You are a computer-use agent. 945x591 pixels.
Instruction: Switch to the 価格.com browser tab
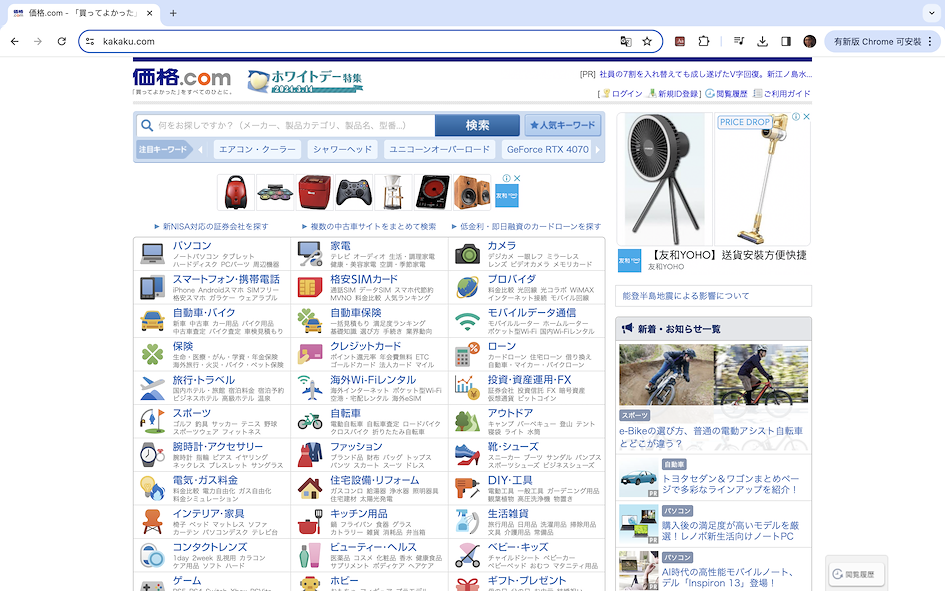pos(83,13)
